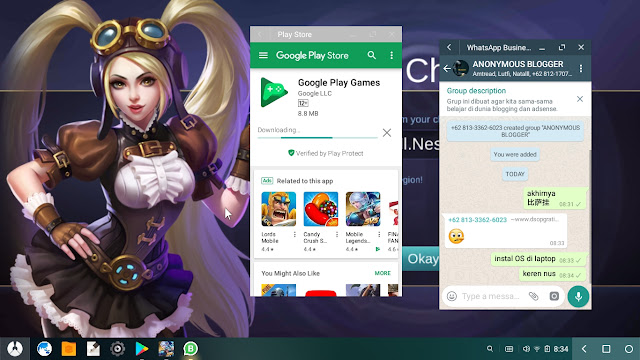Open the emoji picker in WhatsApp
Viewport: 640px width, 360px height.
(x=451, y=296)
